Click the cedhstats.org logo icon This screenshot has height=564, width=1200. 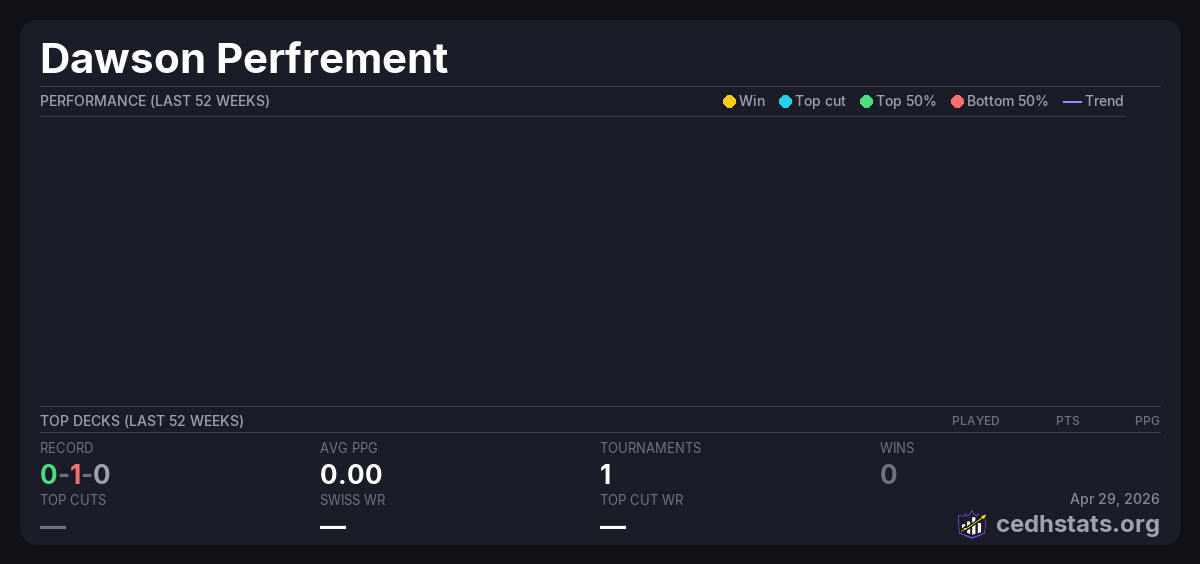click(972, 524)
